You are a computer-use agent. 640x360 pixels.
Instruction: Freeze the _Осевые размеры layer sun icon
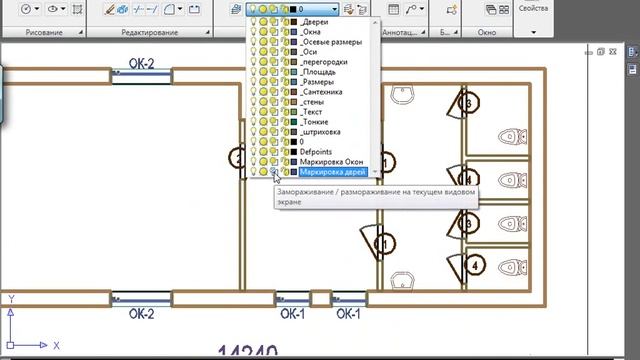[264, 42]
